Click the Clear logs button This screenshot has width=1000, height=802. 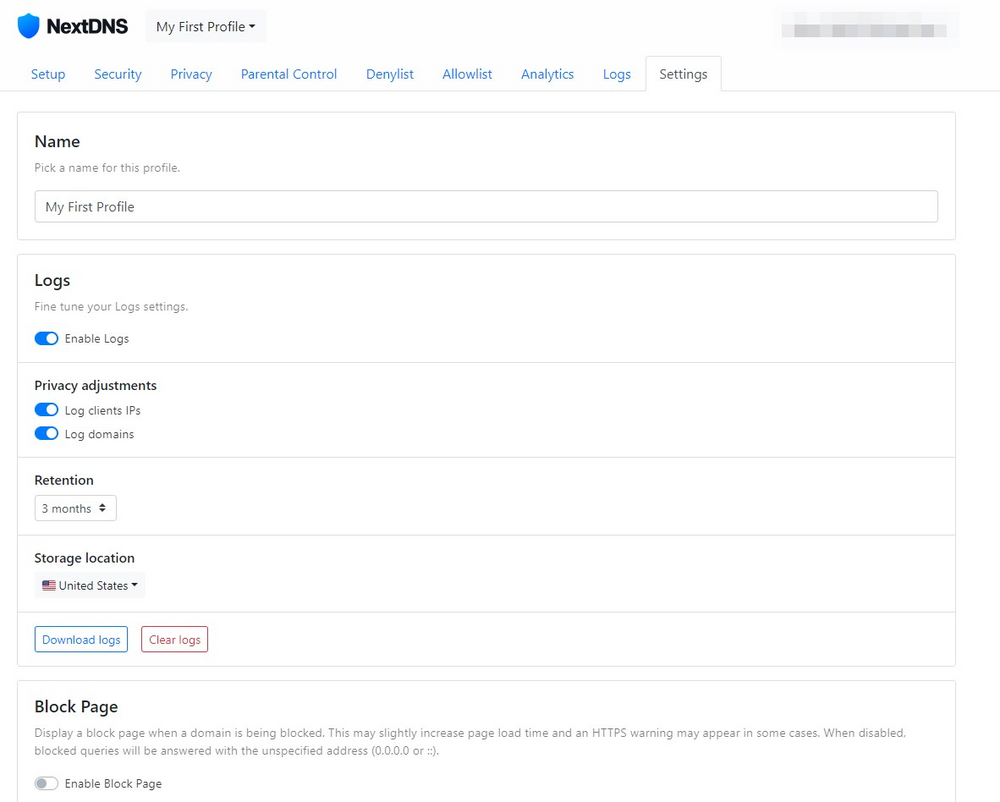pos(174,639)
